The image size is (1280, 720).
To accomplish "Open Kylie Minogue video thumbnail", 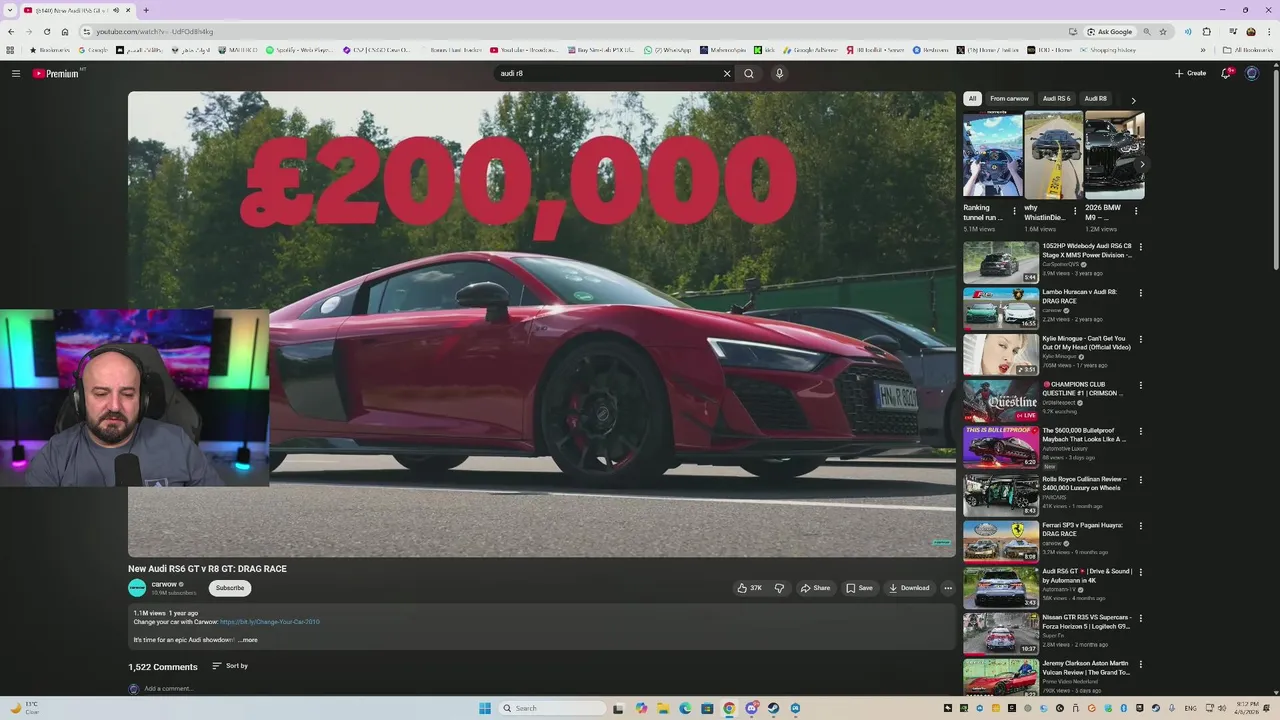I will pos(1001,355).
